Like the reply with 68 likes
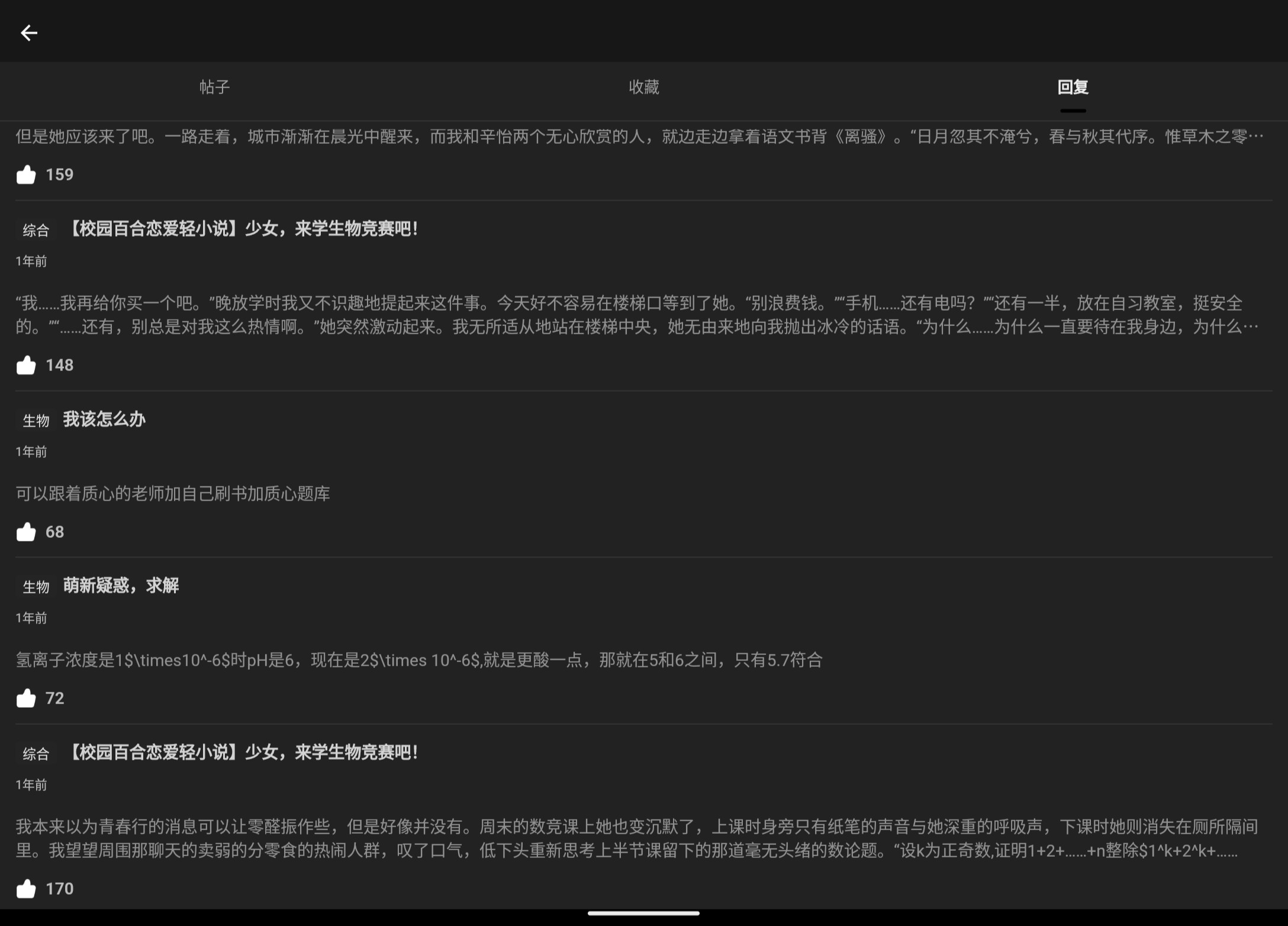 point(26,532)
